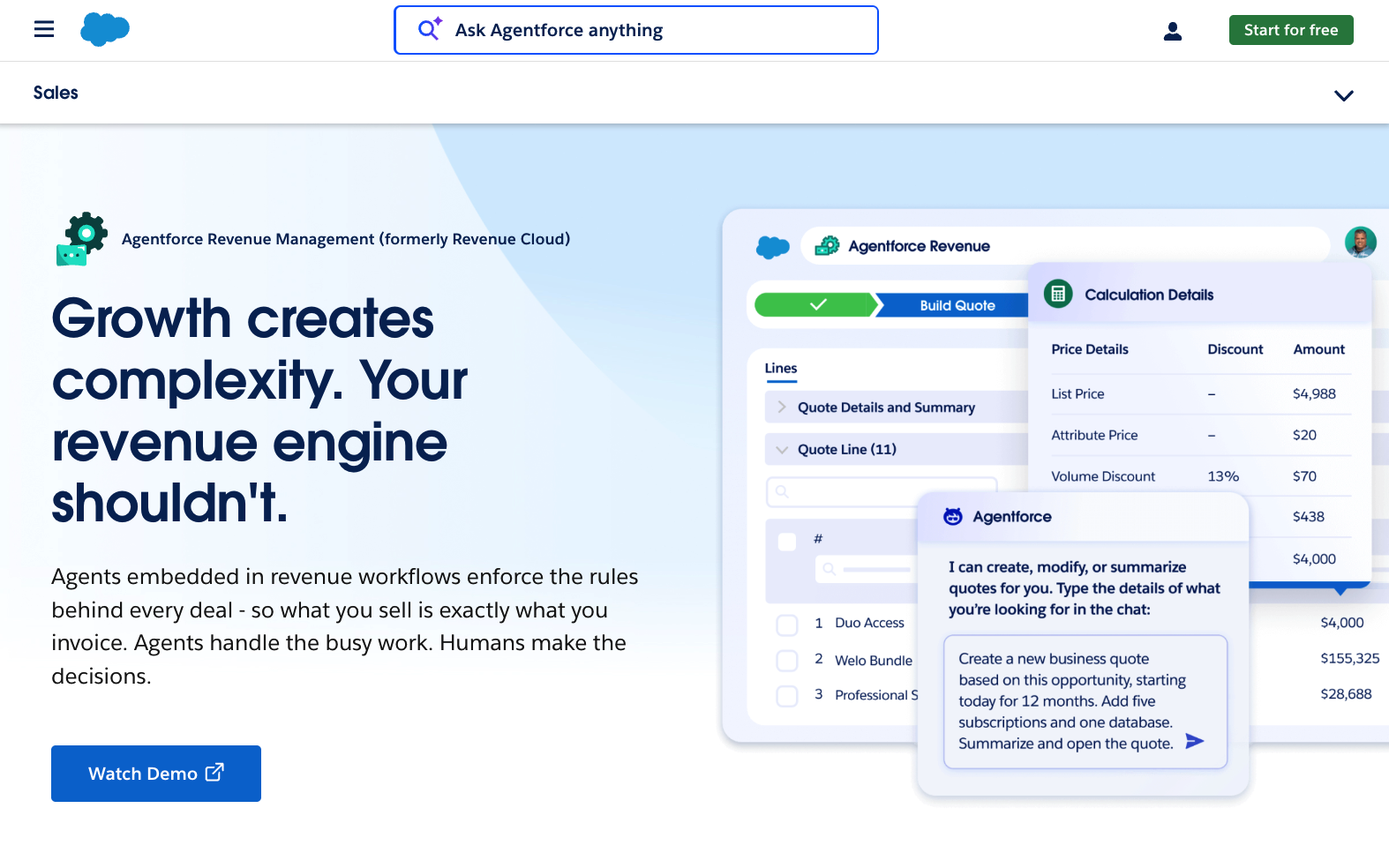Click the Agentforce bot icon

[953, 516]
